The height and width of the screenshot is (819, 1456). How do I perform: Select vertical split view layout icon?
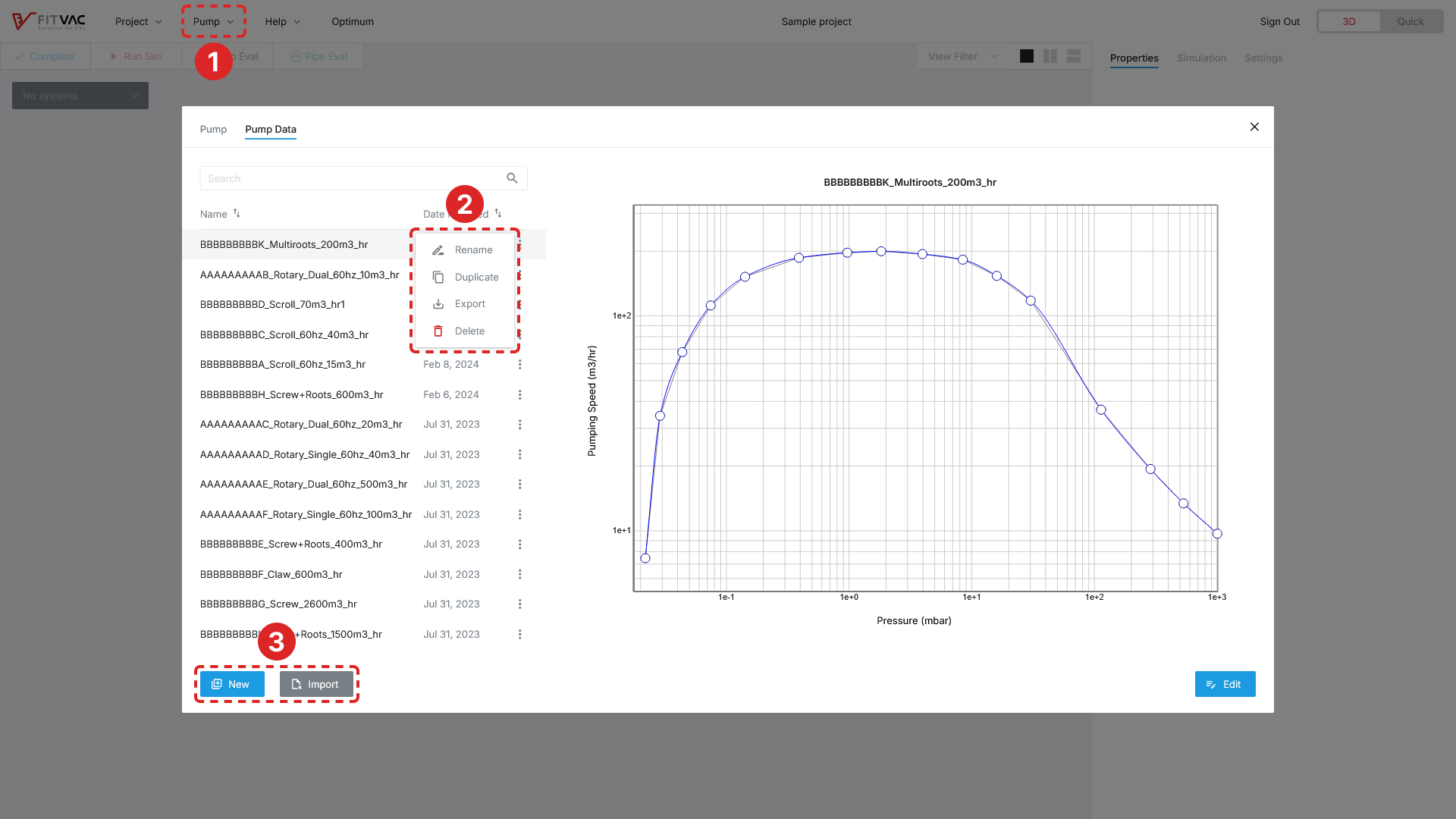tap(1050, 56)
